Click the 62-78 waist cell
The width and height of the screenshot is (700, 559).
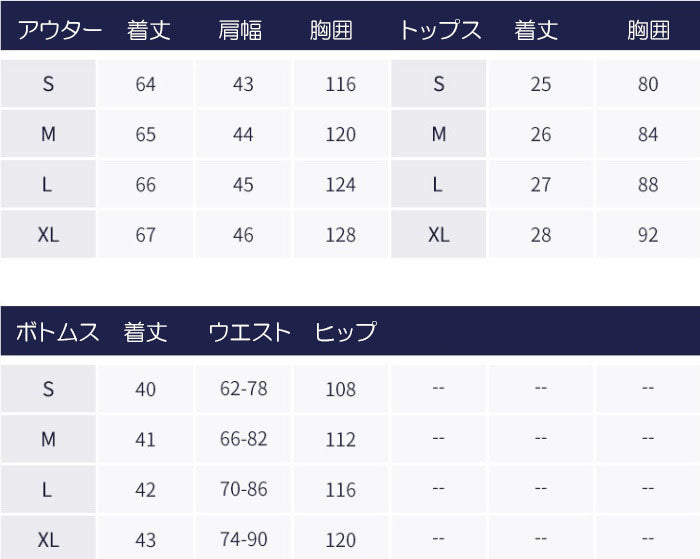(244, 388)
